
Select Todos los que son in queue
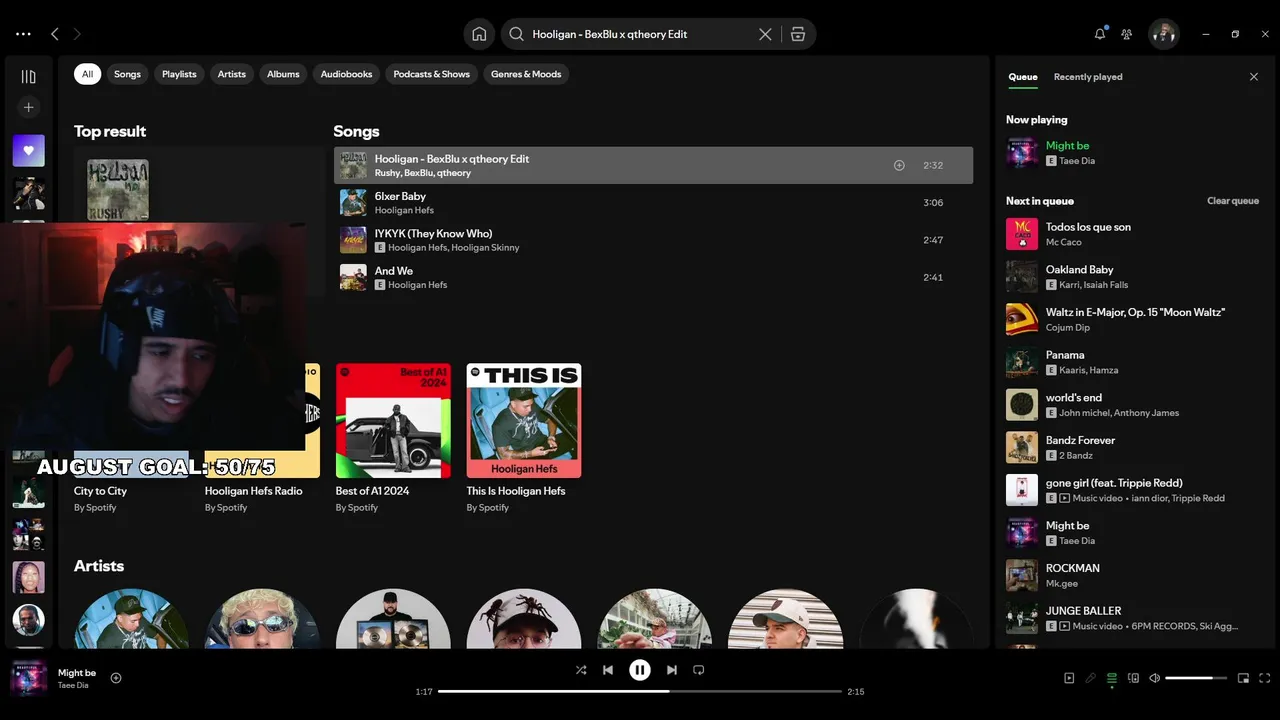(1133, 234)
